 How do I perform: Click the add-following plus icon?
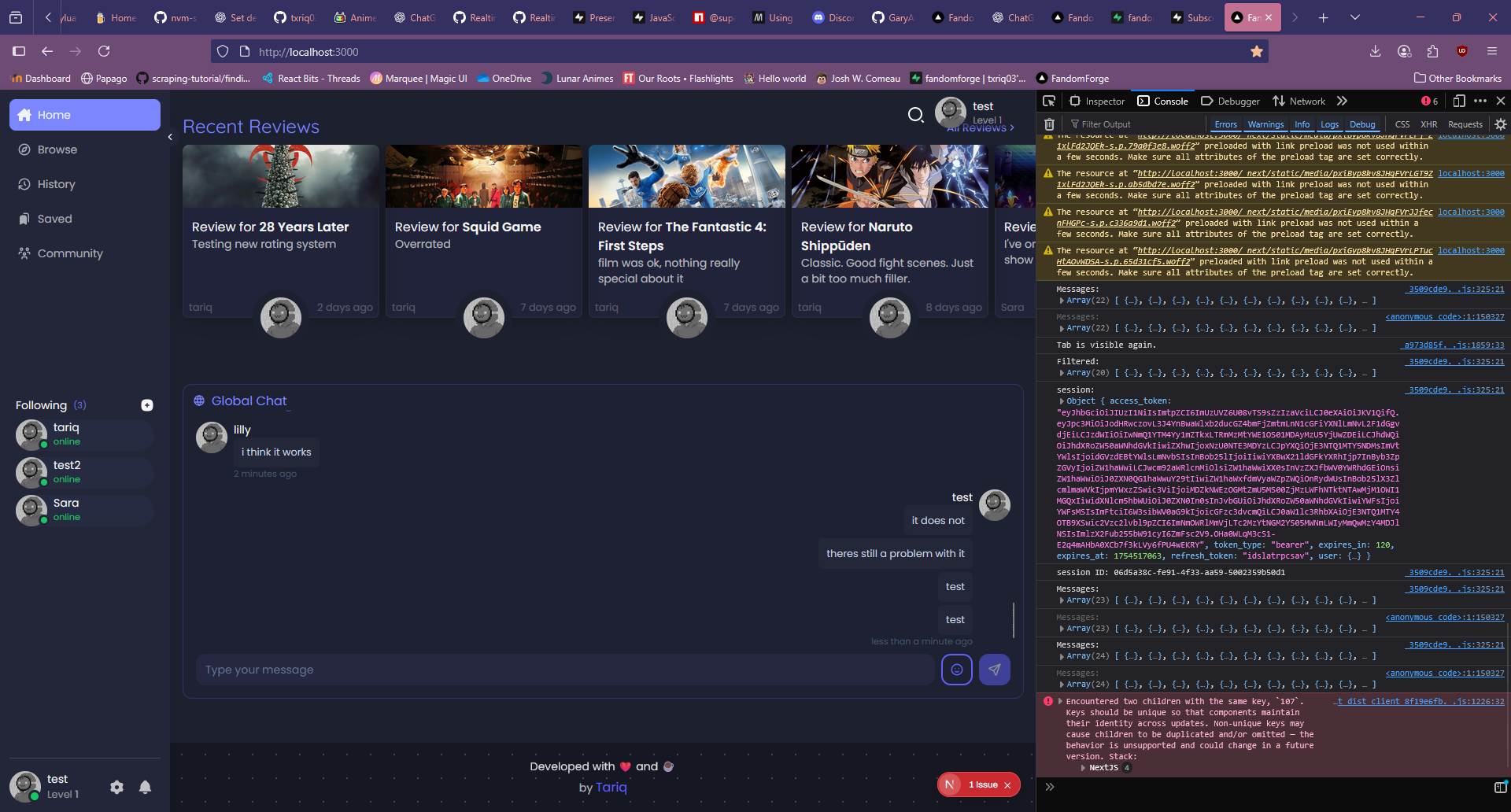147,405
